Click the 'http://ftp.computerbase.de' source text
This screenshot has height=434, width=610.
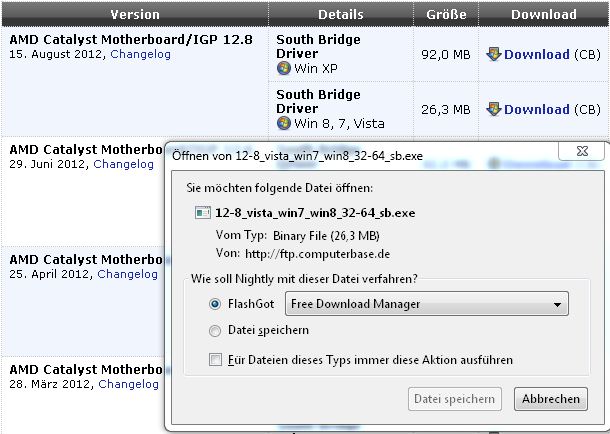[317, 254]
